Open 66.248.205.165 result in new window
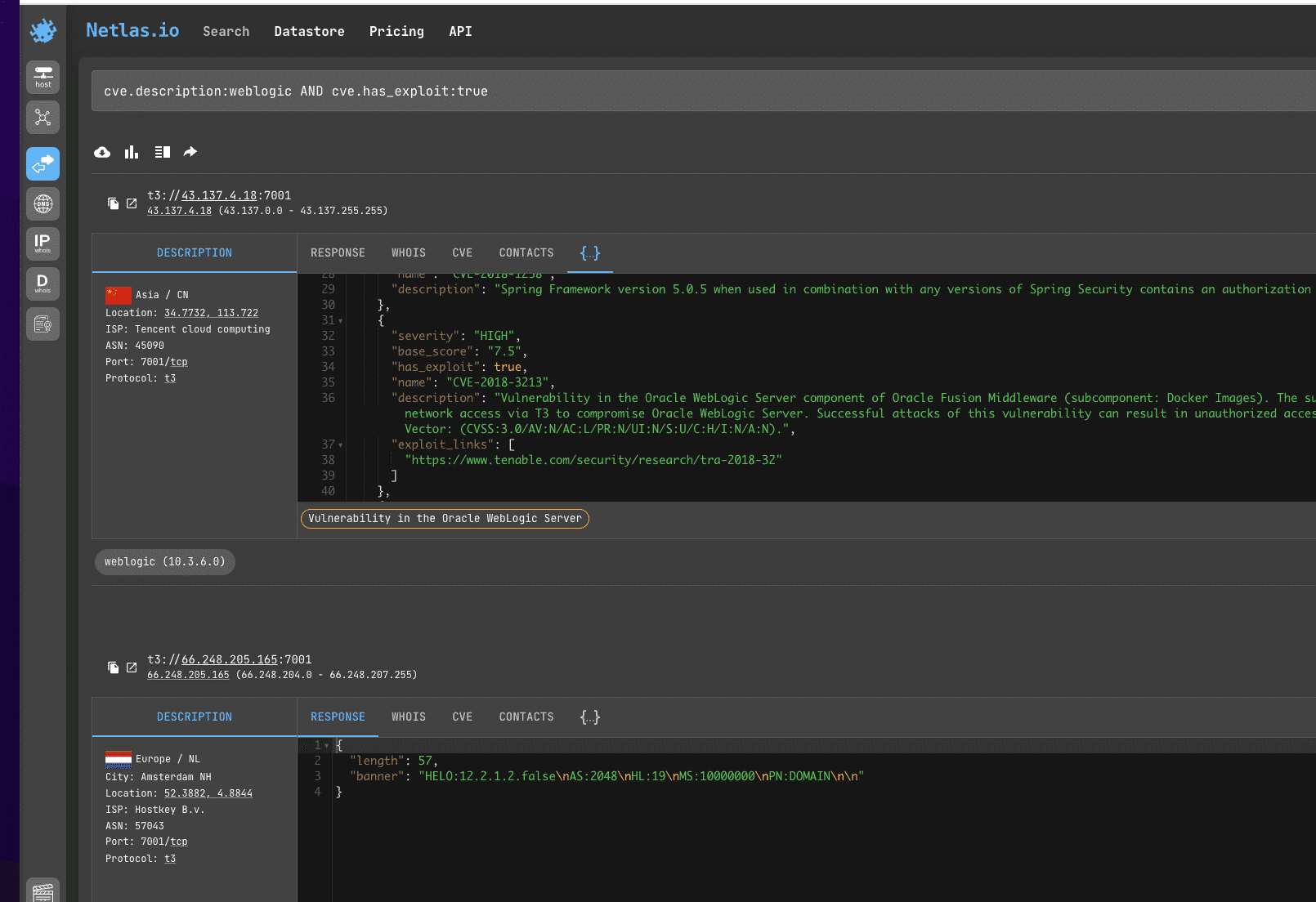Image resolution: width=1316 pixels, height=902 pixels. click(x=132, y=668)
